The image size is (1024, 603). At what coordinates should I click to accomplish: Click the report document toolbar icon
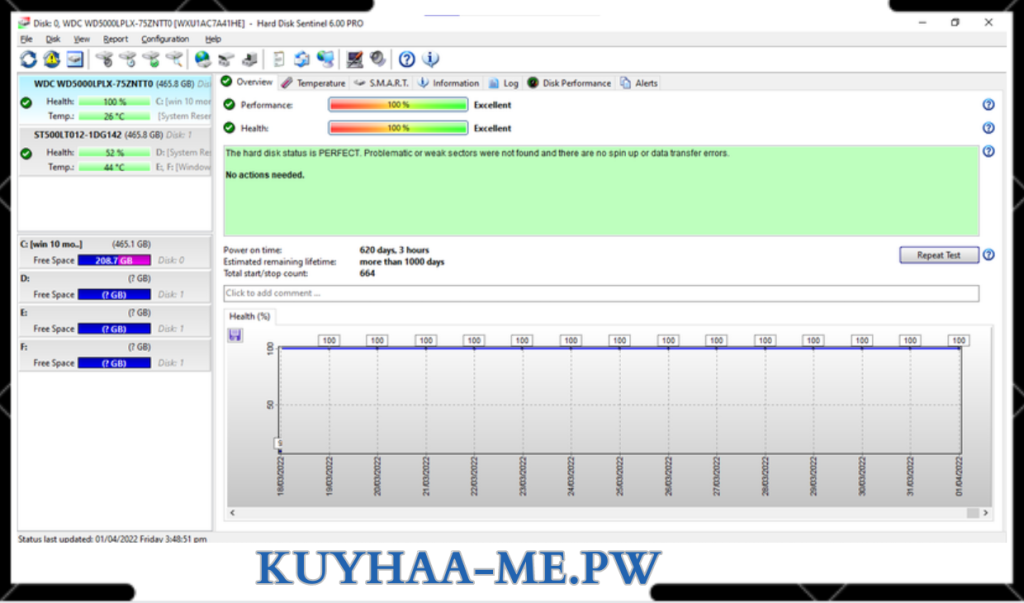(x=278, y=59)
